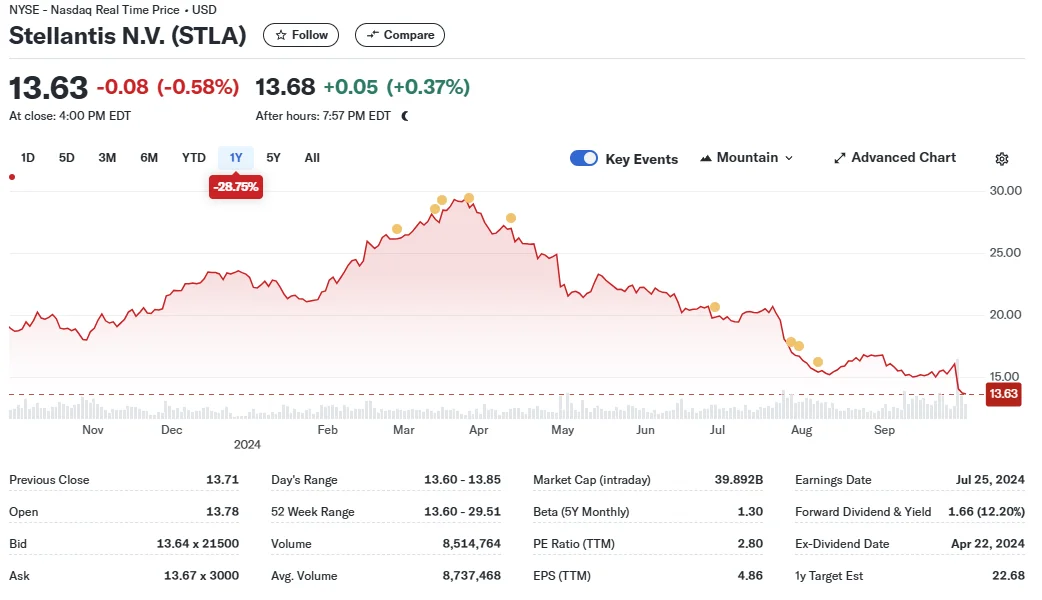Click the Previous Close value 13.71
The width and height of the screenshot is (1042, 600).
click(x=222, y=480)
